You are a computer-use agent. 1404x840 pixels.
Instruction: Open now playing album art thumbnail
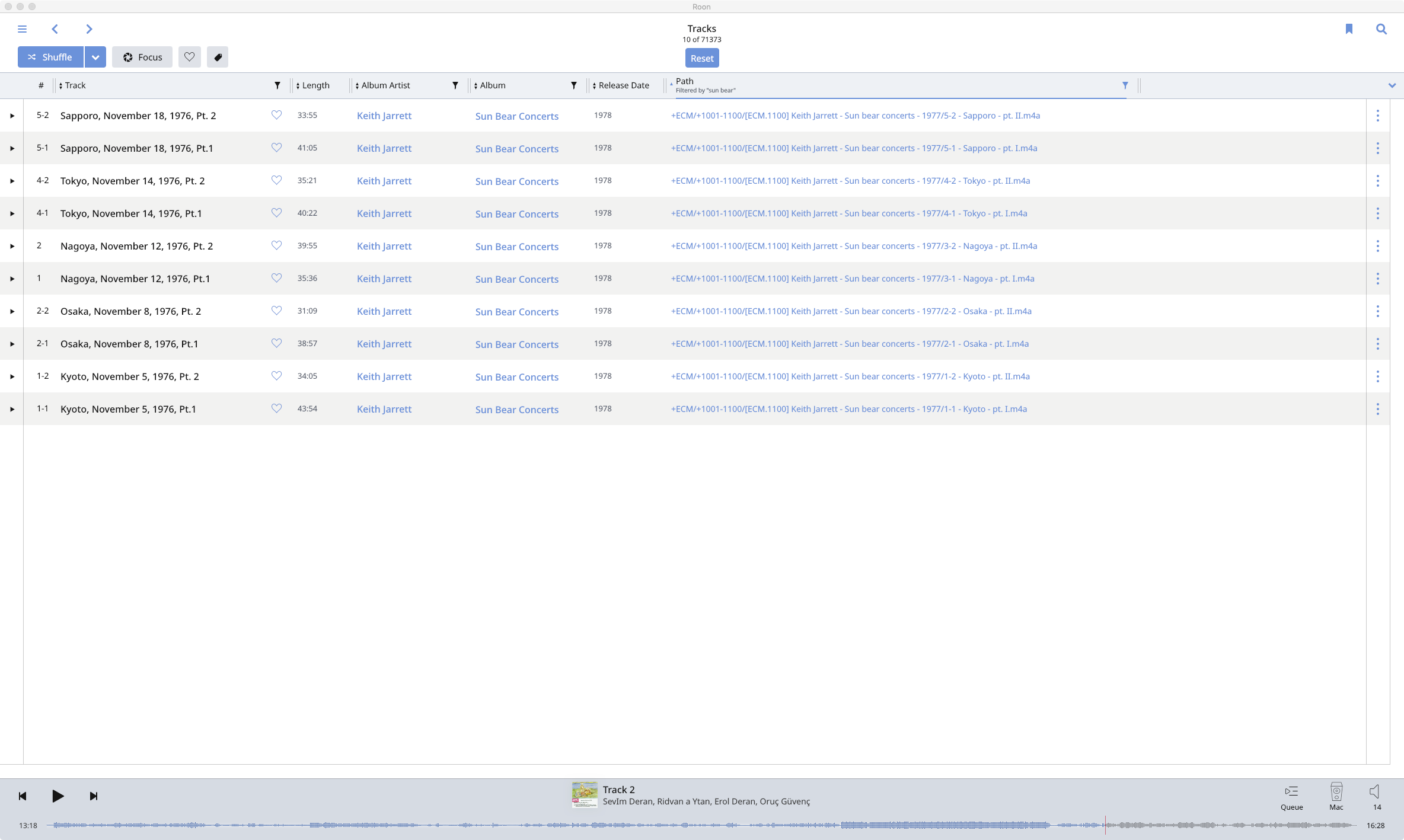[585, 795]
